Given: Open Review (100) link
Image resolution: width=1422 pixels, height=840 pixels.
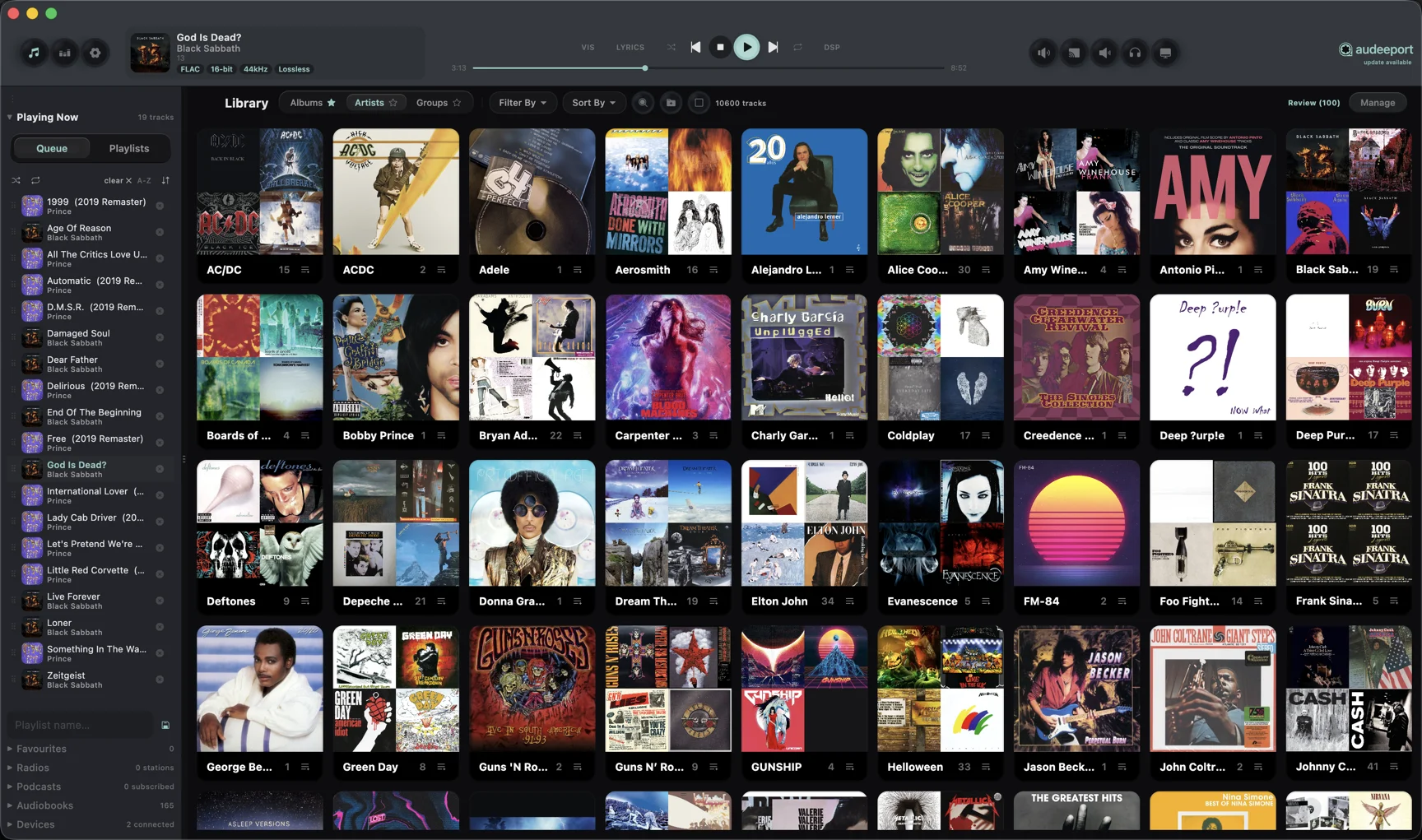Looking at the screenshot, I should point(1313,103).
